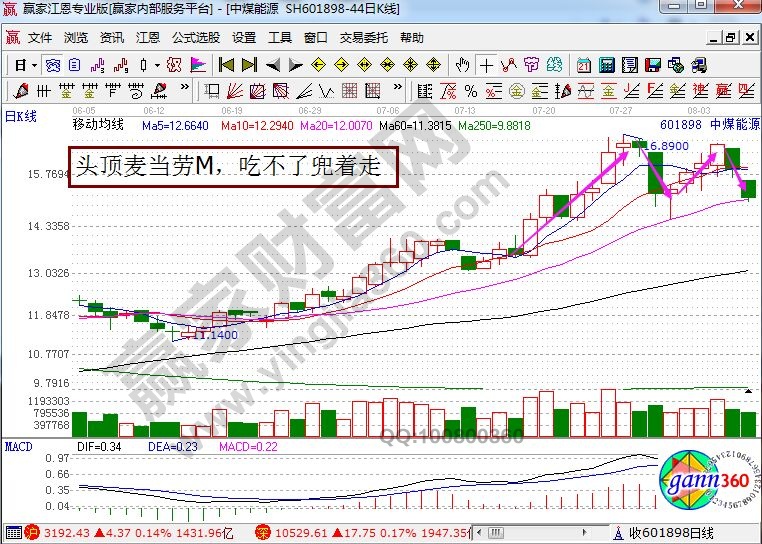
Task: Jump to first bar with skip-start arrow
Action: pyautogui.click(x=226, y=65)
